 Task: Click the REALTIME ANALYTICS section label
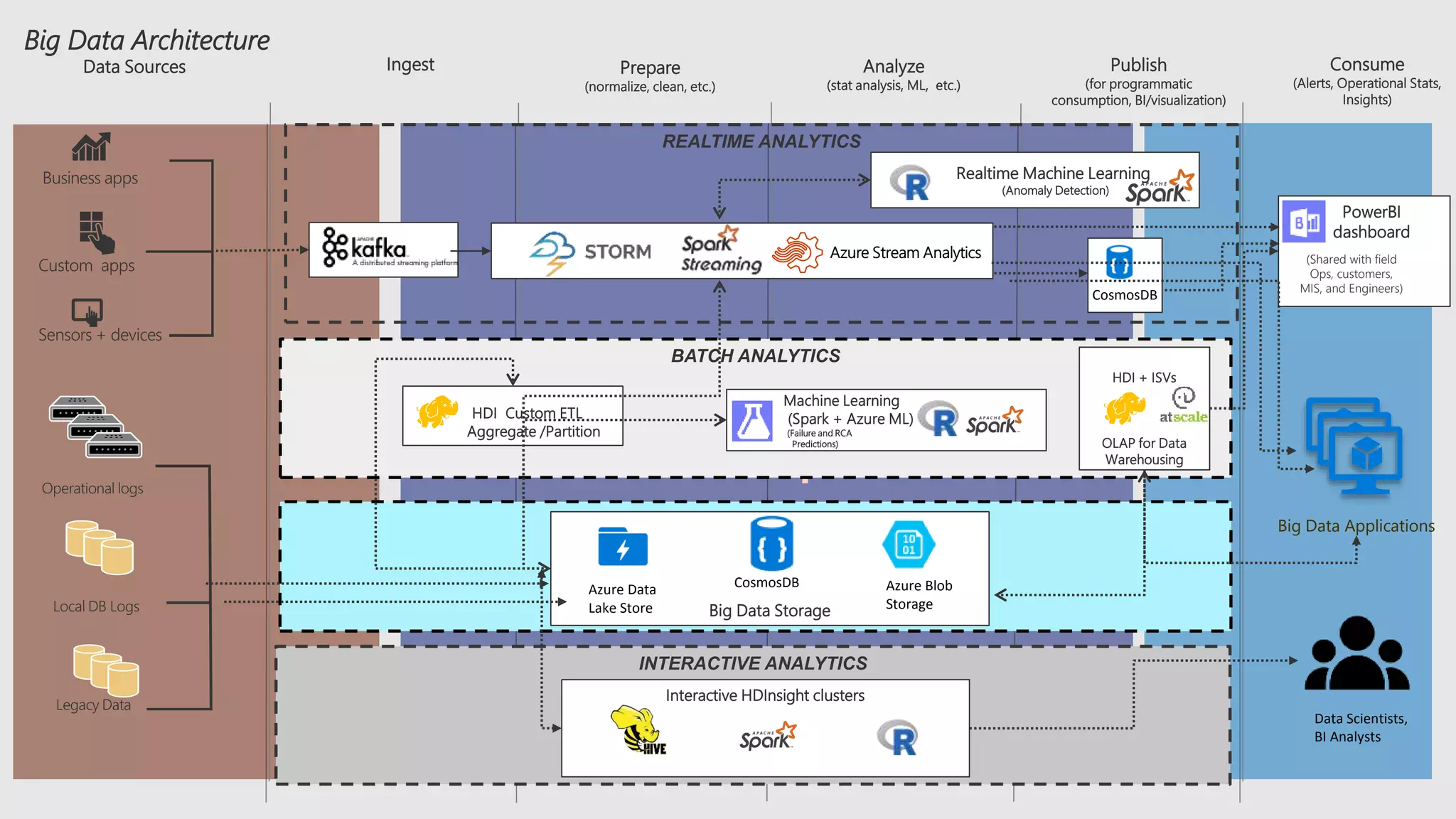pyautogui.click(x=761, y=141)
